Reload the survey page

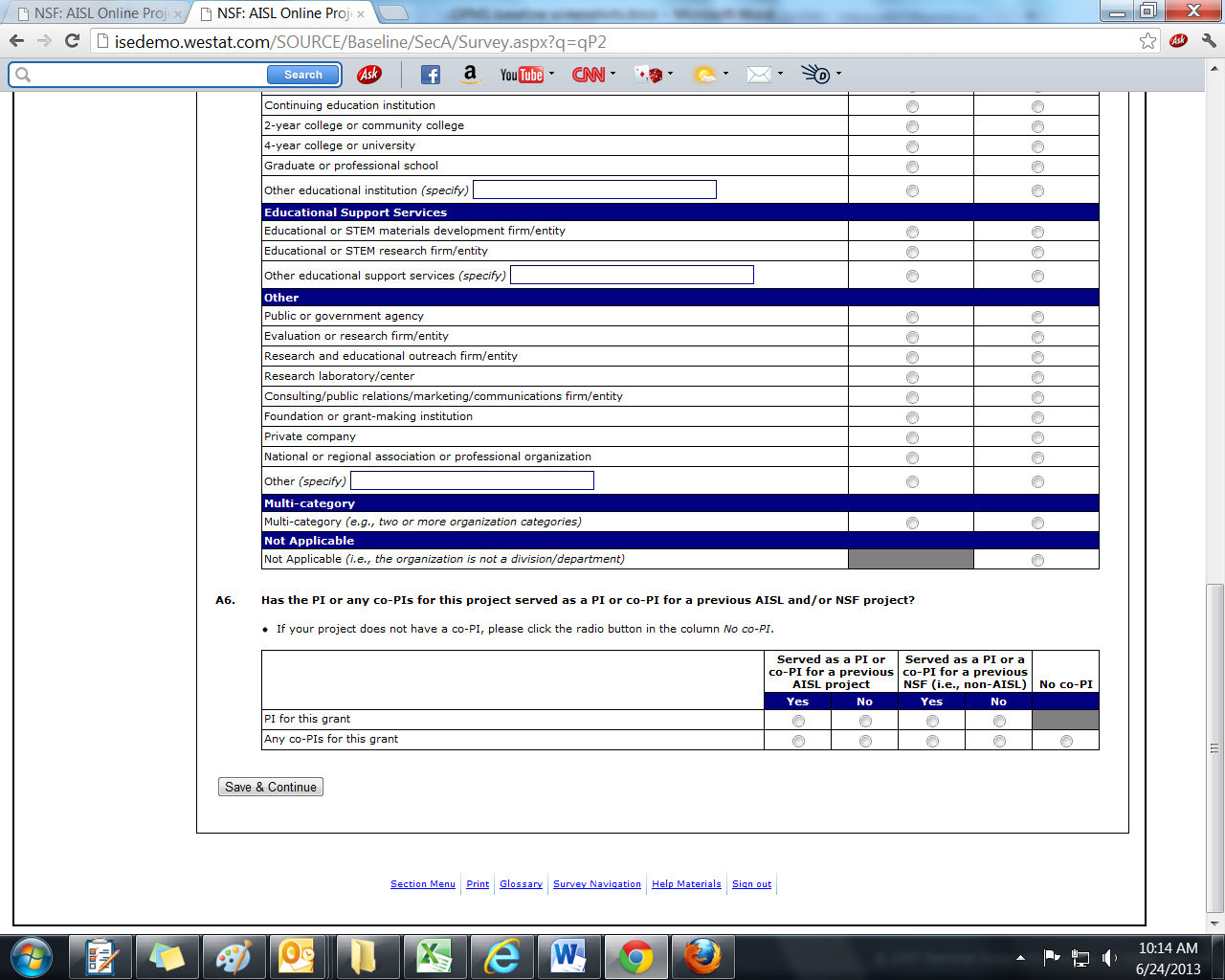pos(72,41)
